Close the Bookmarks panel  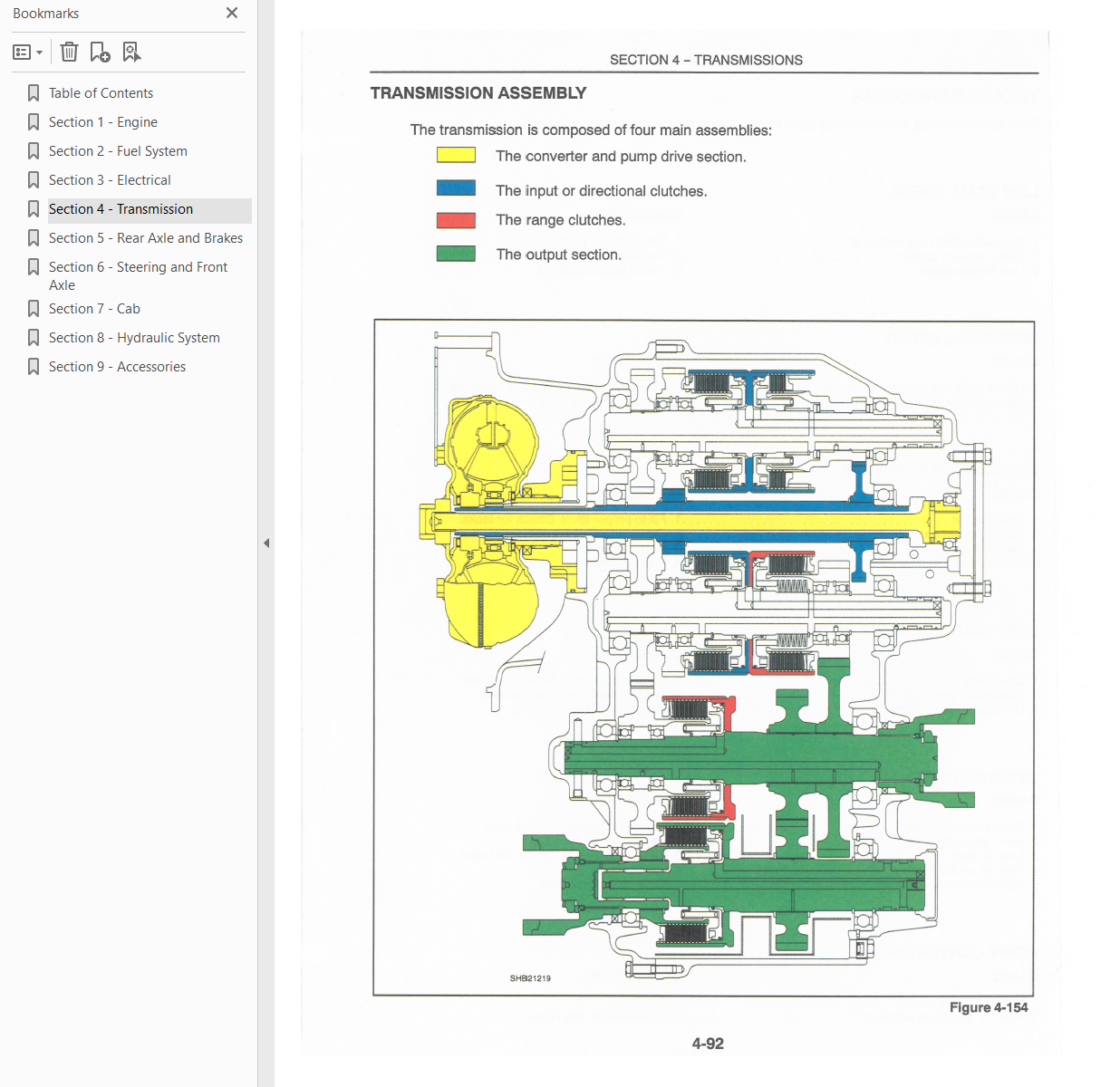pos(232,13)
